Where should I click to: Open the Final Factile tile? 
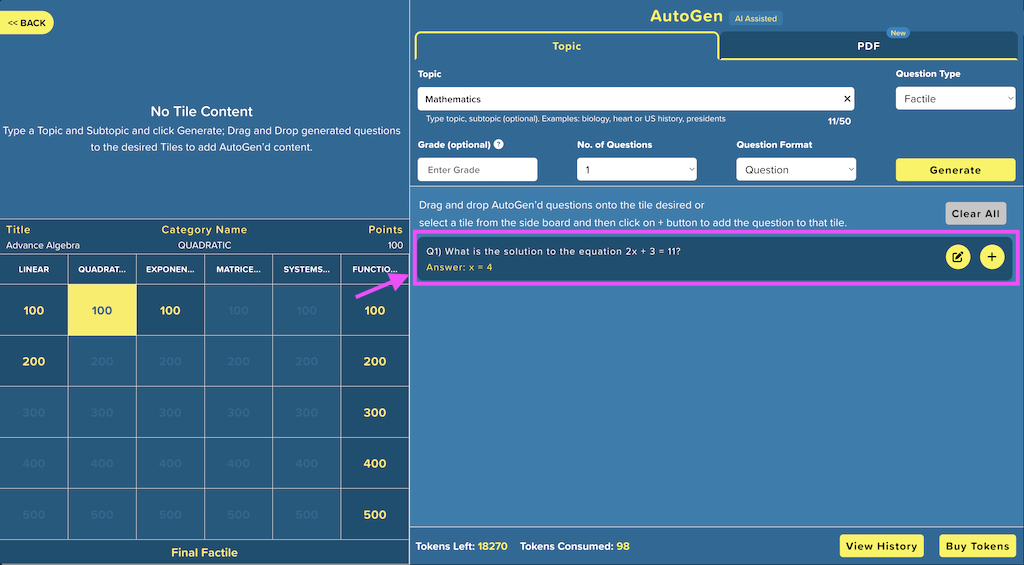(204, 553)
